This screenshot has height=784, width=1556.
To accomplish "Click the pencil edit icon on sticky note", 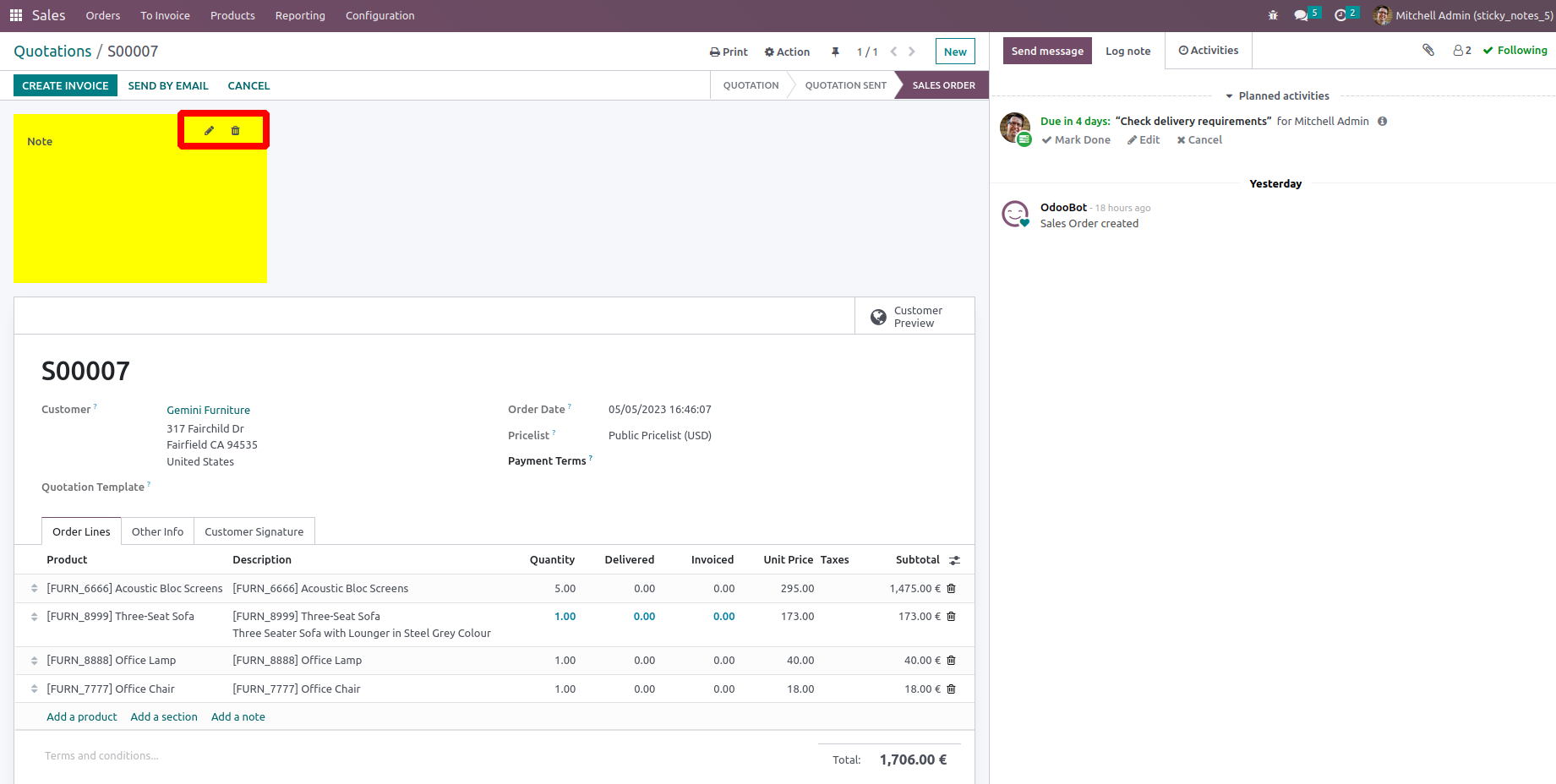I will [x=209, y=131].
